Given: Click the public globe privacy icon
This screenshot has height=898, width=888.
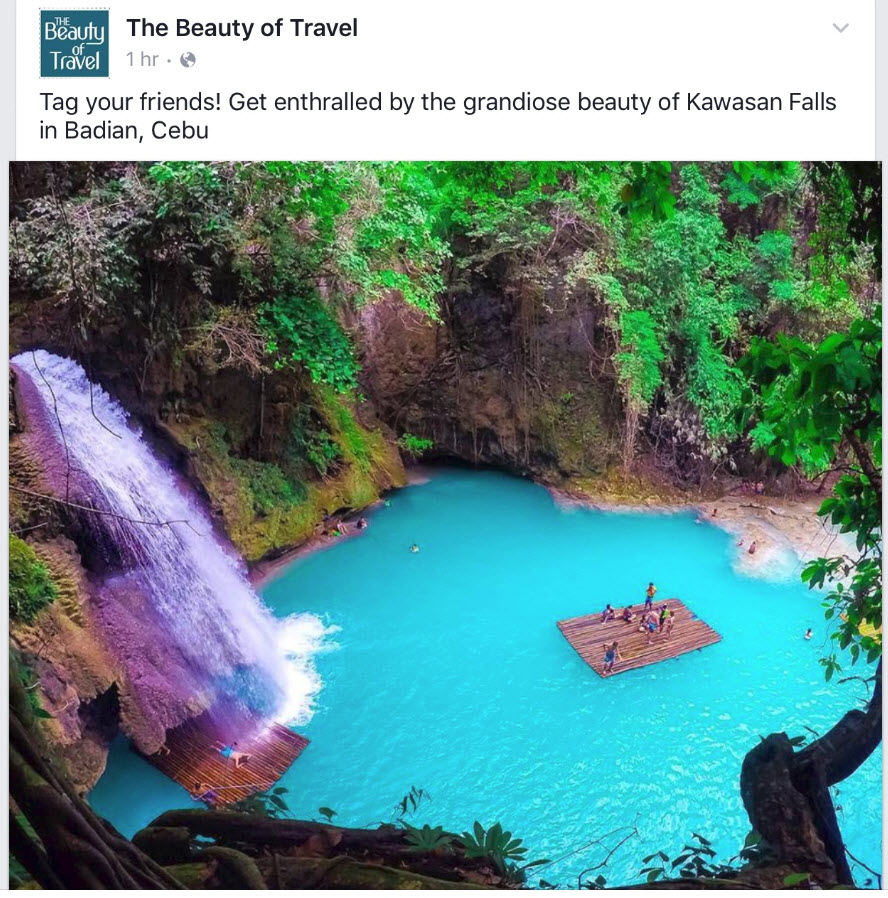Looking at the screenshot, I should click(188, 60).
